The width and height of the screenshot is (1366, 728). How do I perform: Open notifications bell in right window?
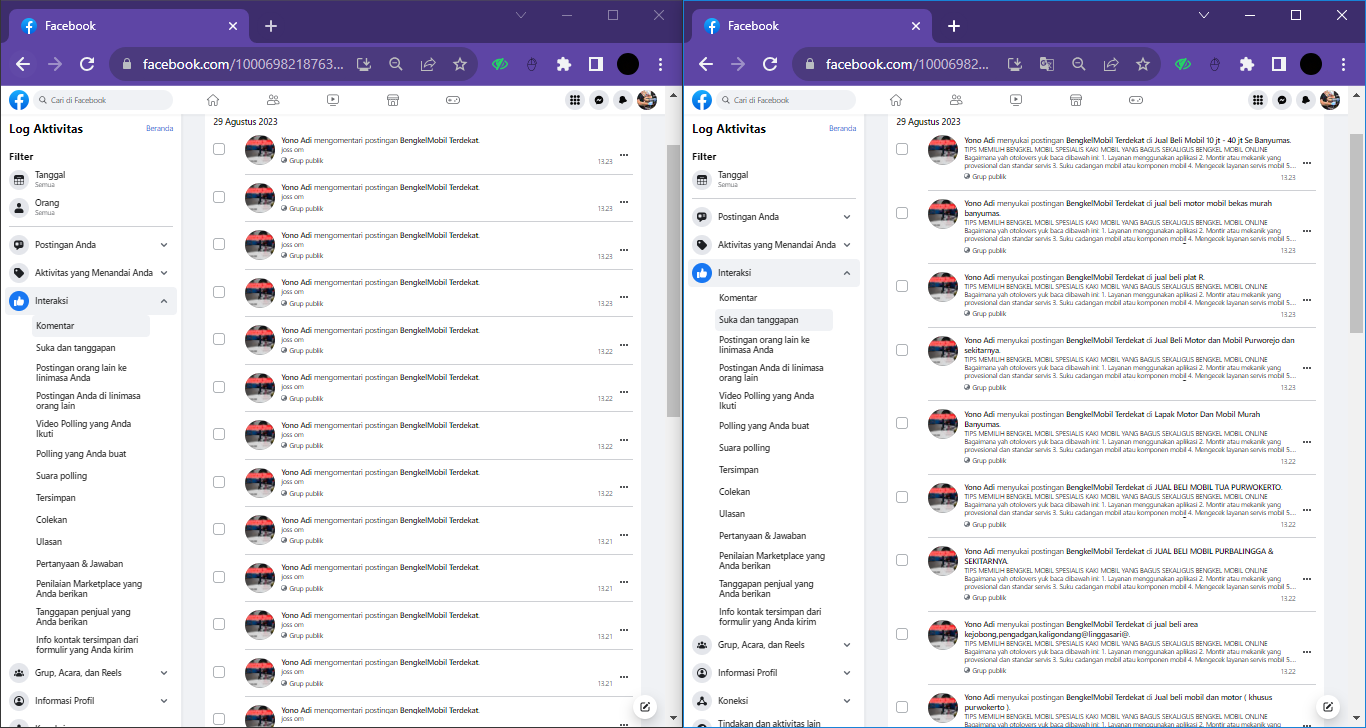coord(1306,100)
